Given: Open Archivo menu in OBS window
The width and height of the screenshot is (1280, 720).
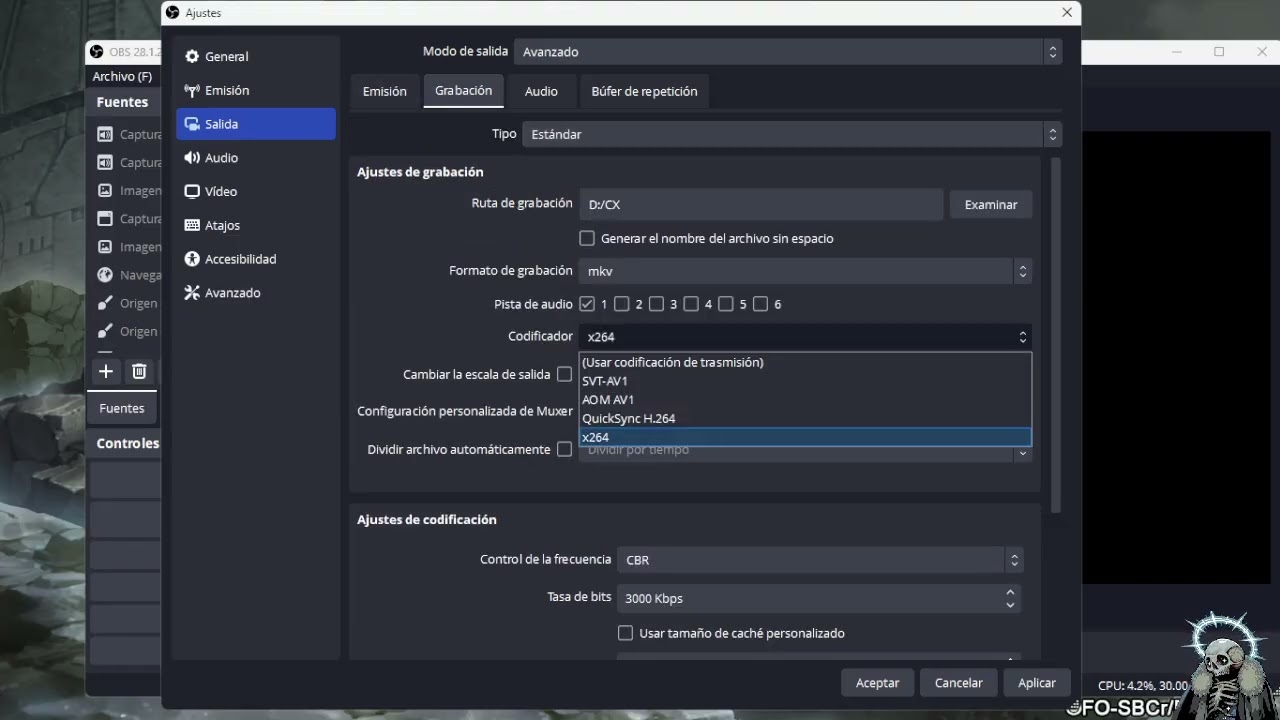Looking at the screenshot, I should click(x=122, y=76).
